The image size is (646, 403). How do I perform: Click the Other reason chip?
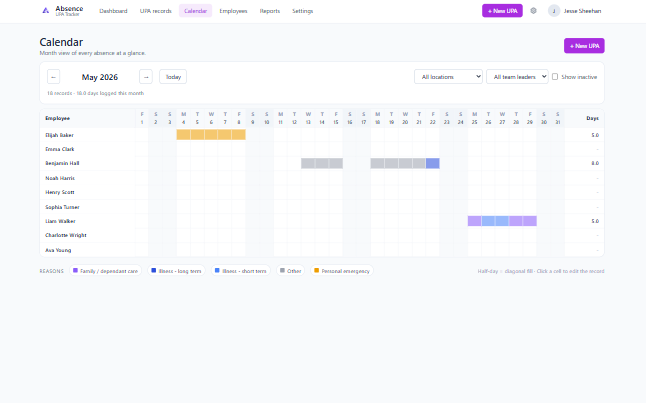(290, 271)
